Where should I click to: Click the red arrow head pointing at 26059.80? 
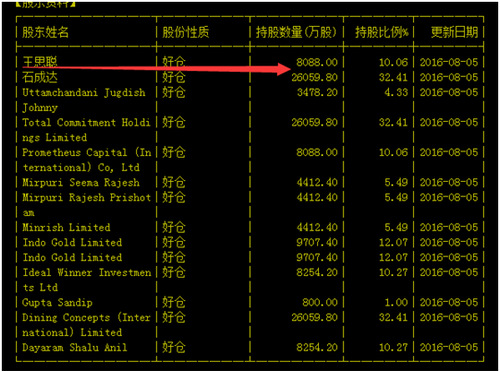283,69
